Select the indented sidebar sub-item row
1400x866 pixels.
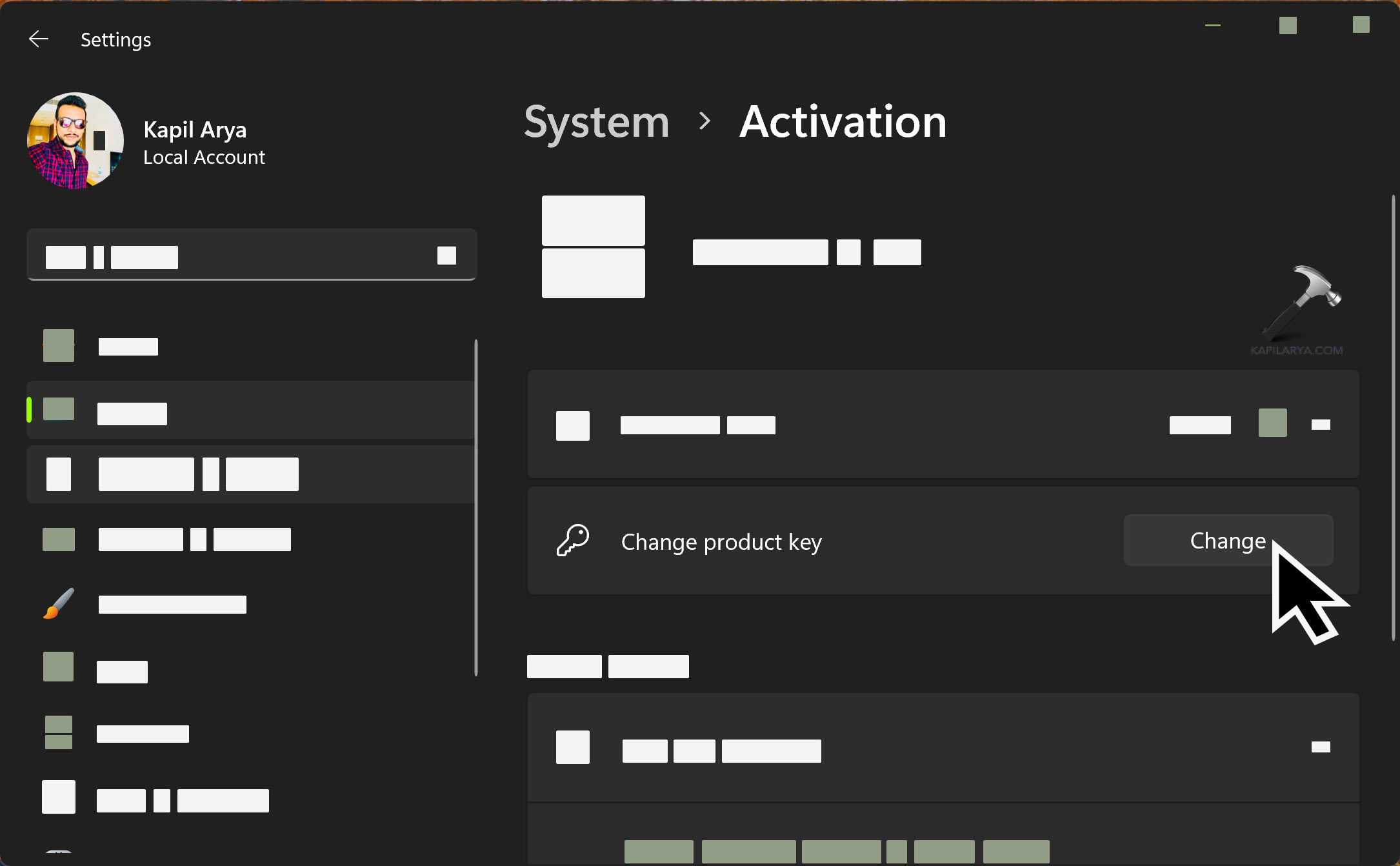[252, 474]
